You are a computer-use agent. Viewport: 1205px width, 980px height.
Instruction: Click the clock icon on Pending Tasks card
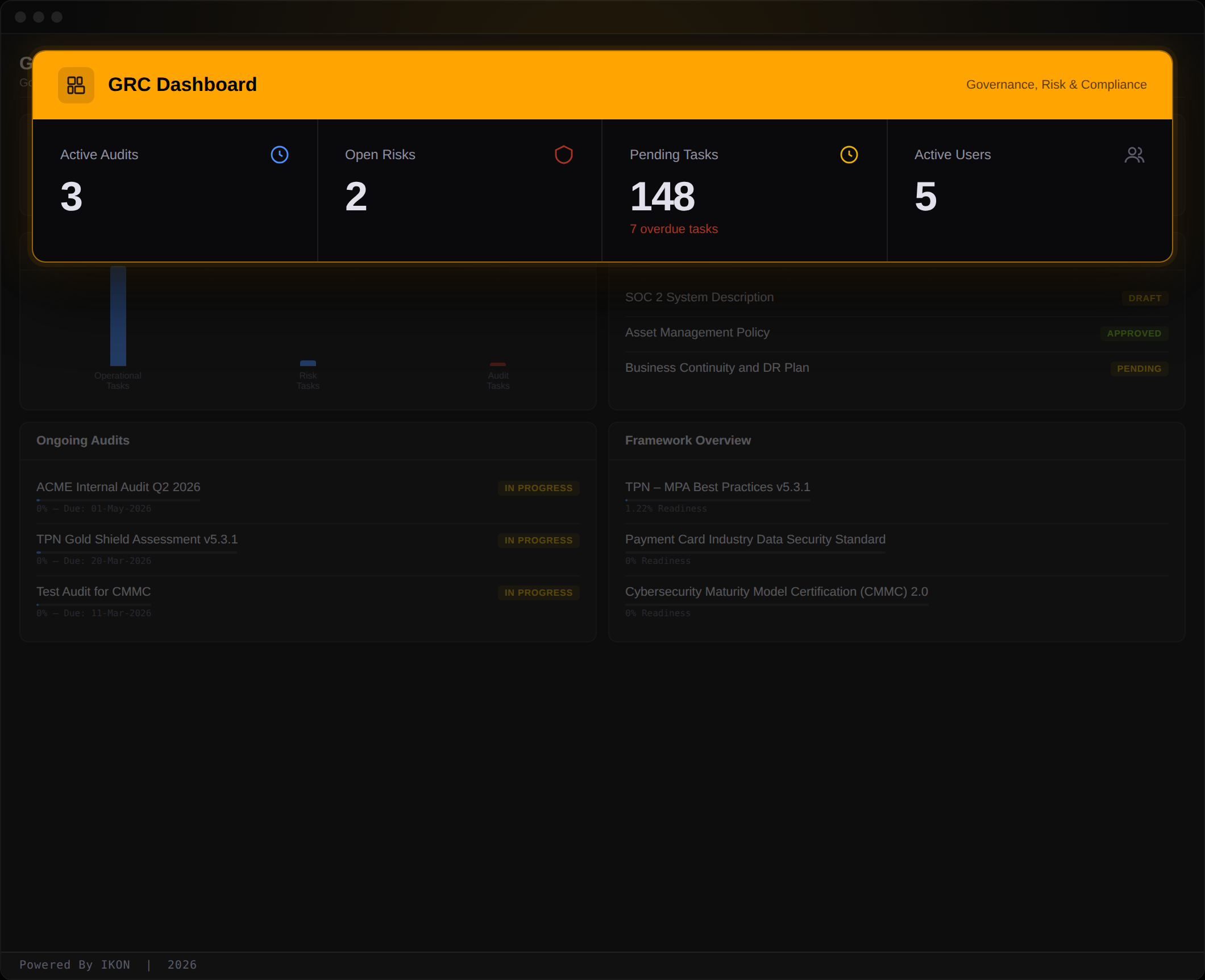(849, 154)
